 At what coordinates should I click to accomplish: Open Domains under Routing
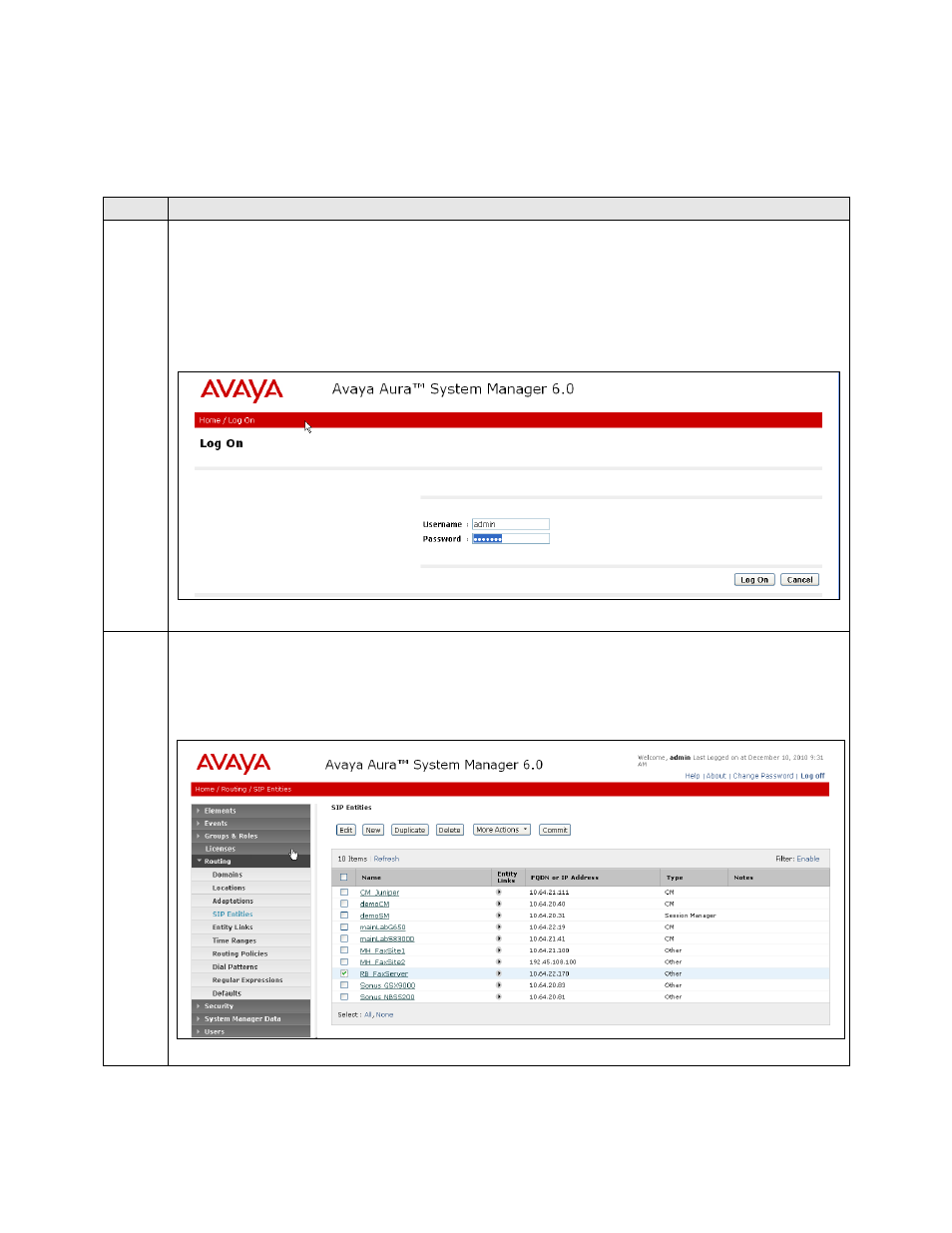coord(228,875)
